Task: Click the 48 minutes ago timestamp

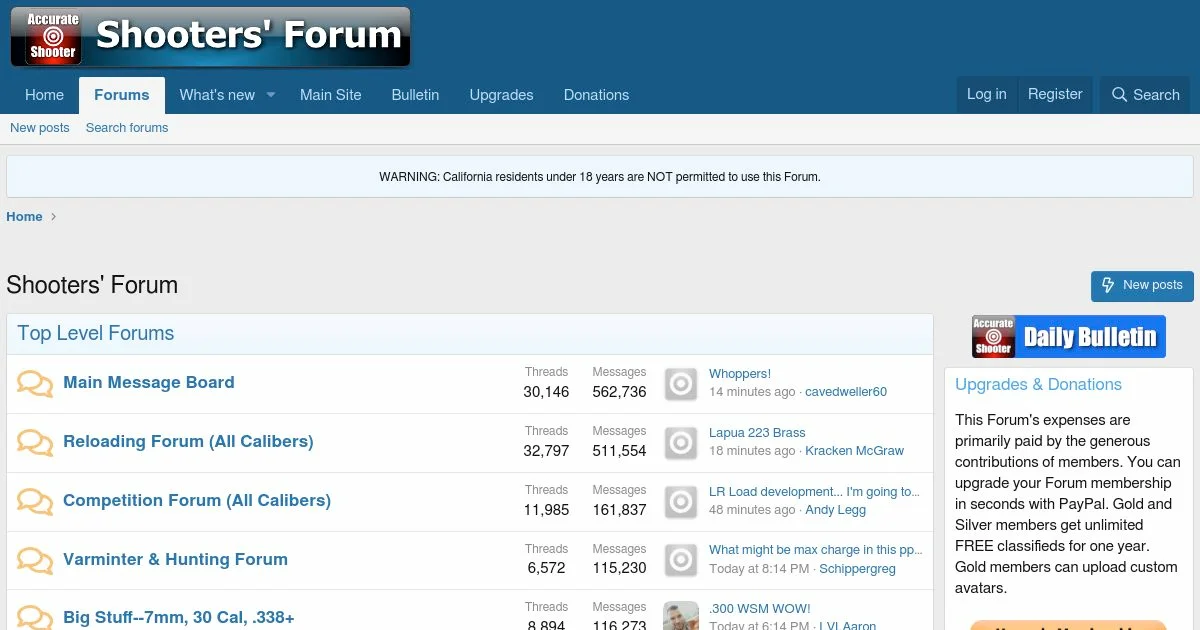Action: click(x=752, y=510)
